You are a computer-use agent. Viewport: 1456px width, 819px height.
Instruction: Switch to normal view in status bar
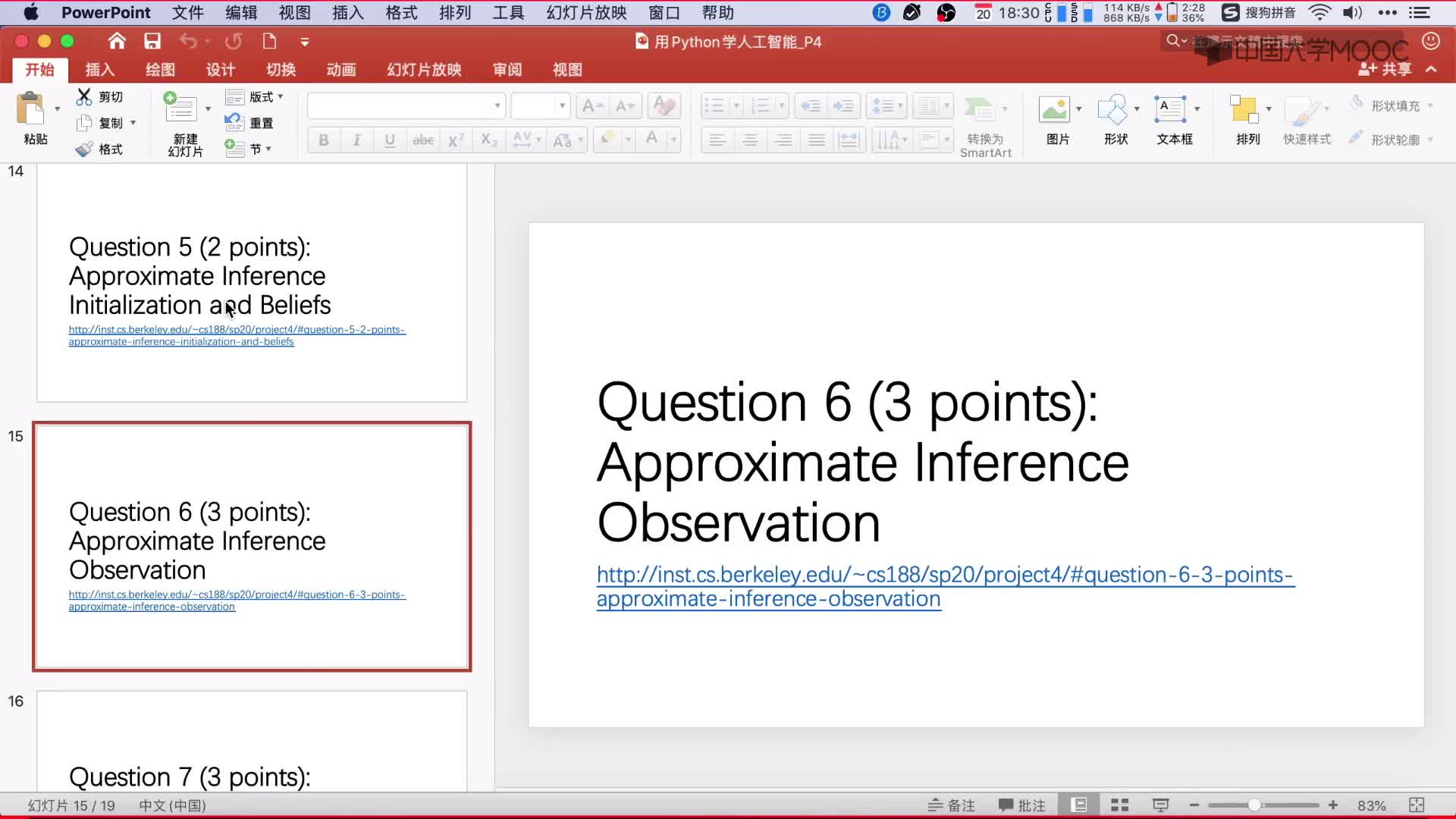(x=1078, y=805)
